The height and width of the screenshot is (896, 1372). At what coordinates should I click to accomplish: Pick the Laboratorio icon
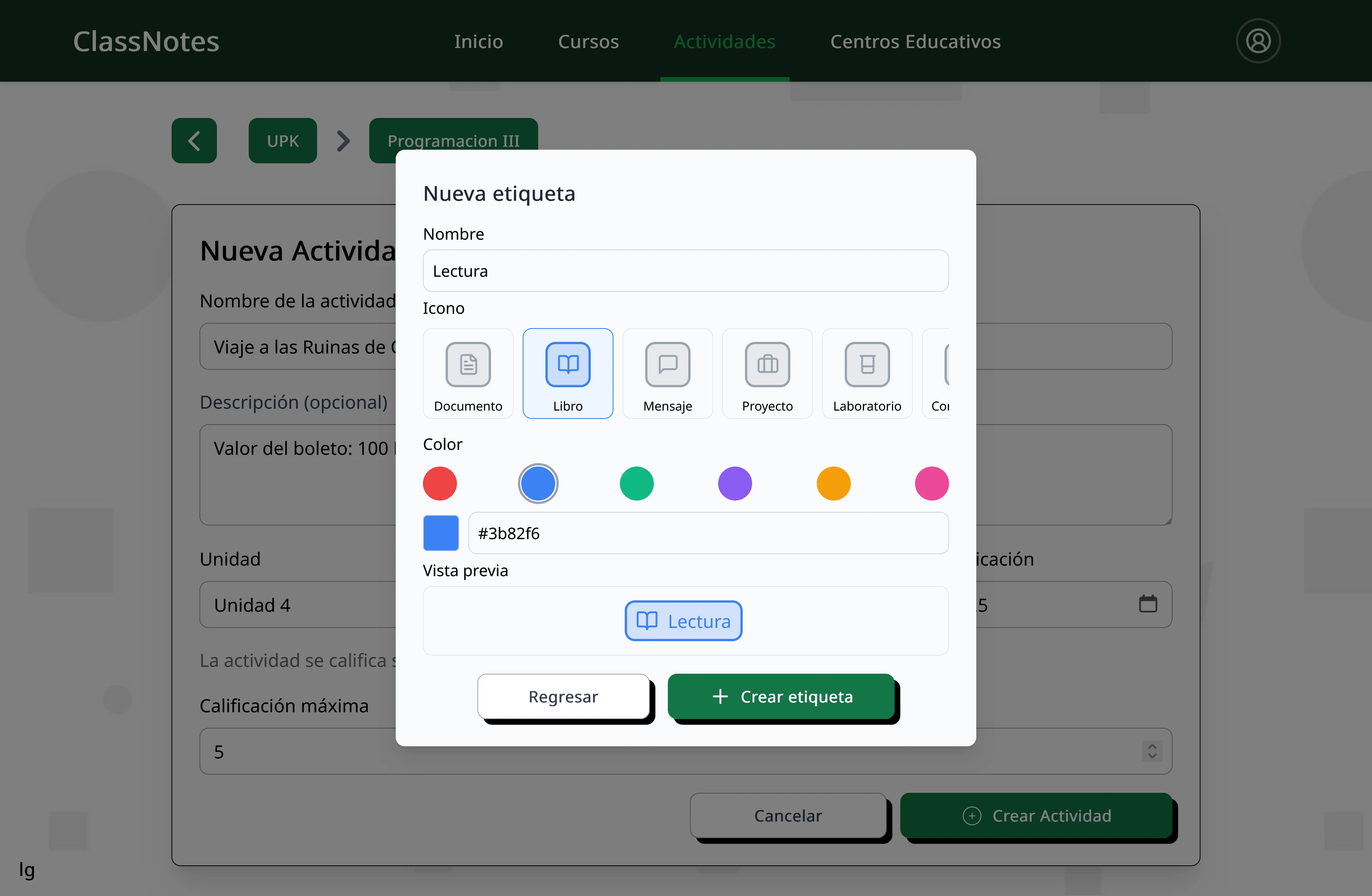pyautogui.click(x=867, y=373)
